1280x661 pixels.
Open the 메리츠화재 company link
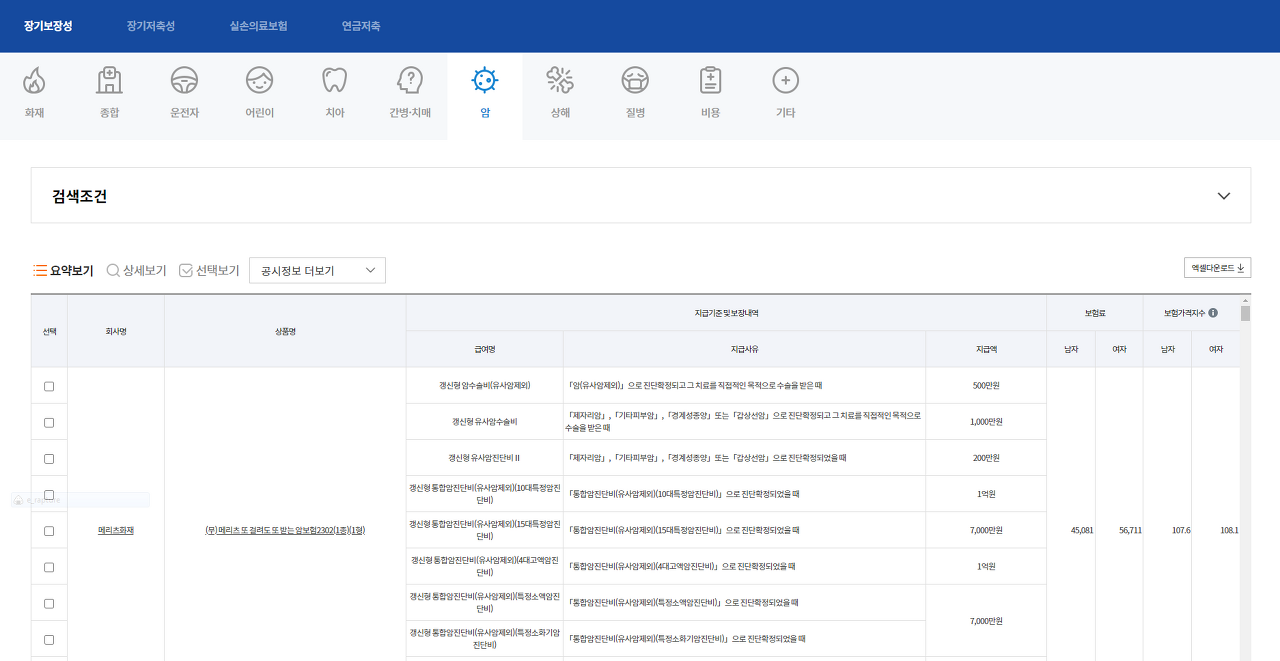[x=116, y=530]
